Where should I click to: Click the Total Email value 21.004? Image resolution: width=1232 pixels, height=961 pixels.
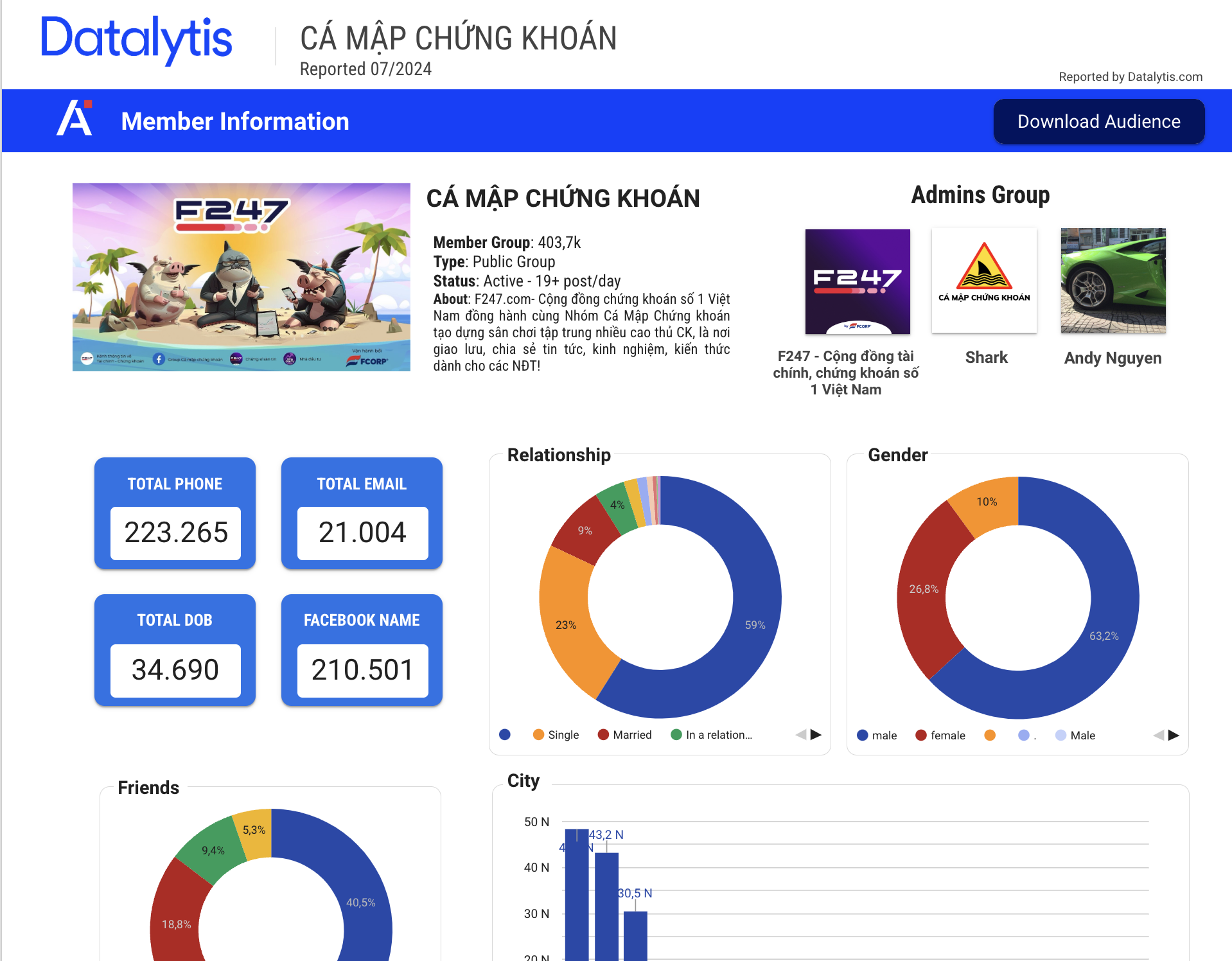coord(362,533)
